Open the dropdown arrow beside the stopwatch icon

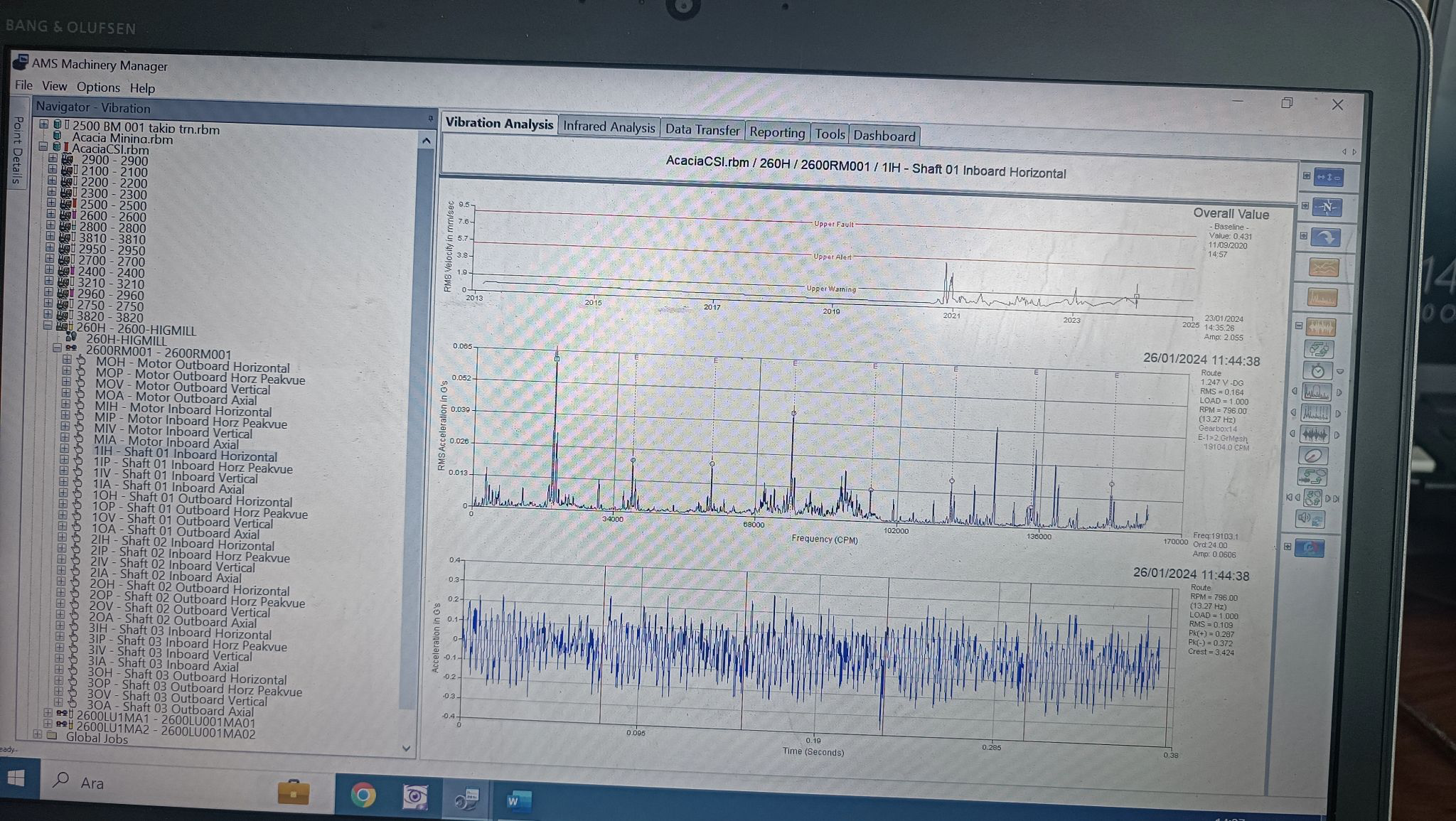pyautogui.click(x=1340, y=371)
